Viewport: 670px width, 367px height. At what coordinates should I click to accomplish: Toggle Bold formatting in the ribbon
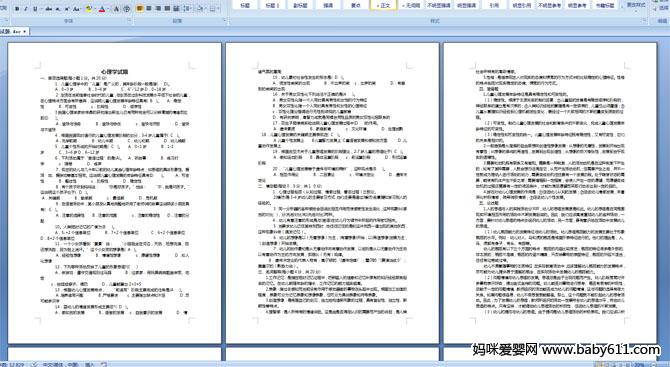[x=17, y=9]
